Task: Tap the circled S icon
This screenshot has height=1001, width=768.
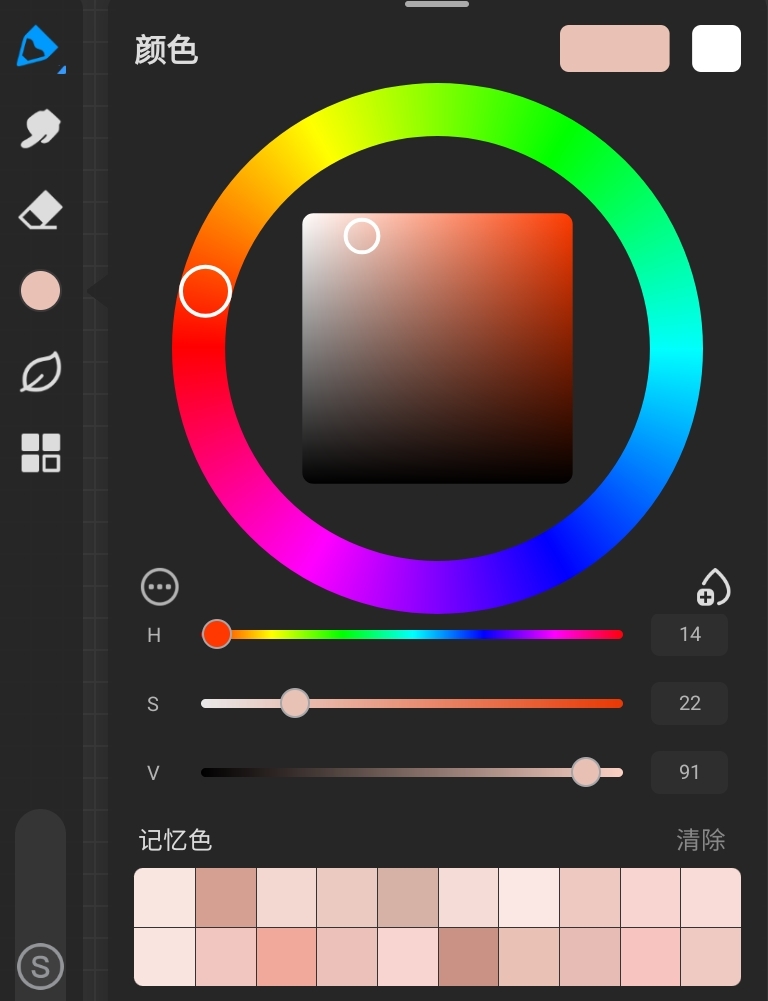Action: [x=40, y=967]
